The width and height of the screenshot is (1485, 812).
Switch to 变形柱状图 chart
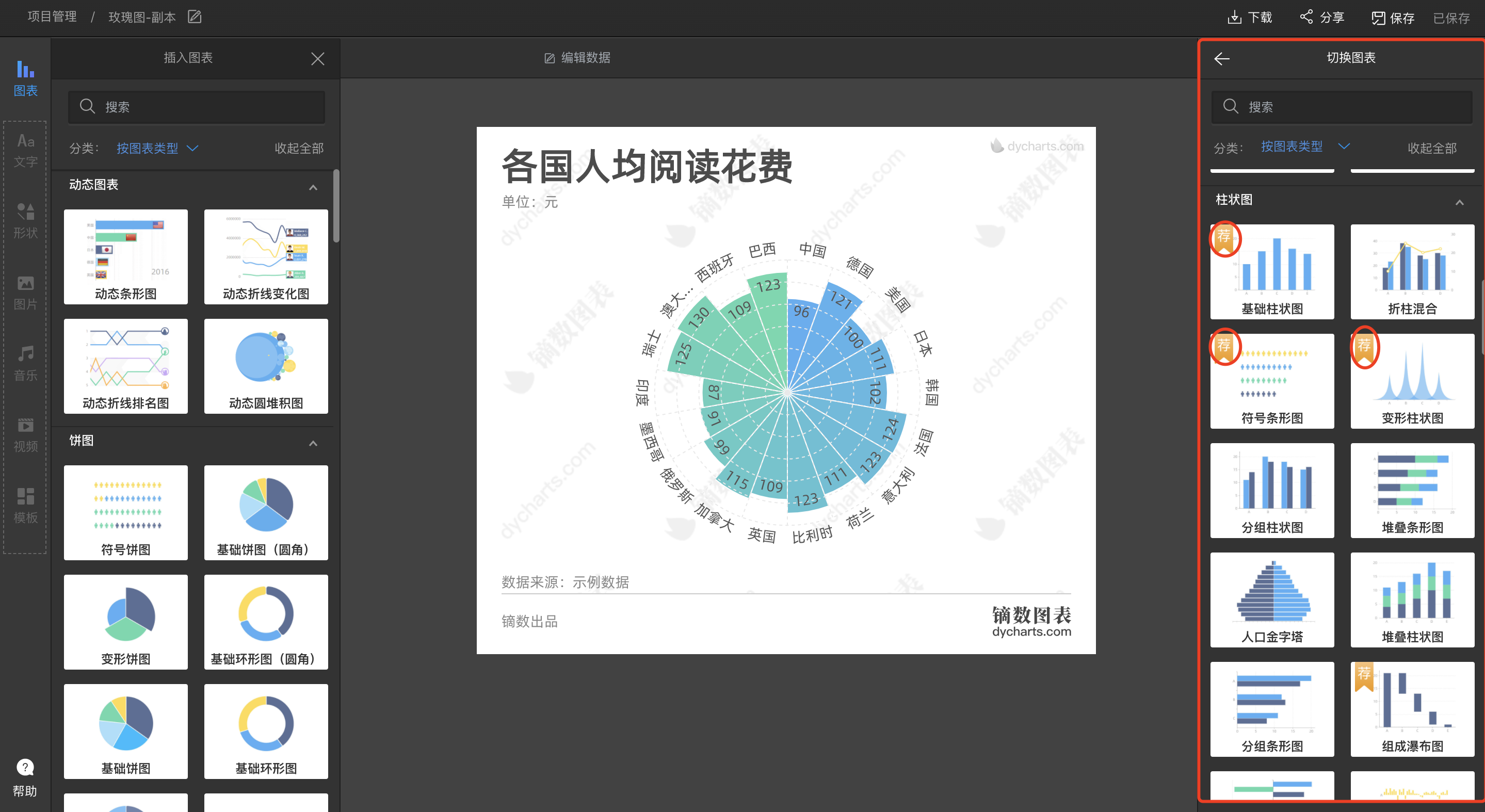pyautogui.click(x=1412, y=381)
